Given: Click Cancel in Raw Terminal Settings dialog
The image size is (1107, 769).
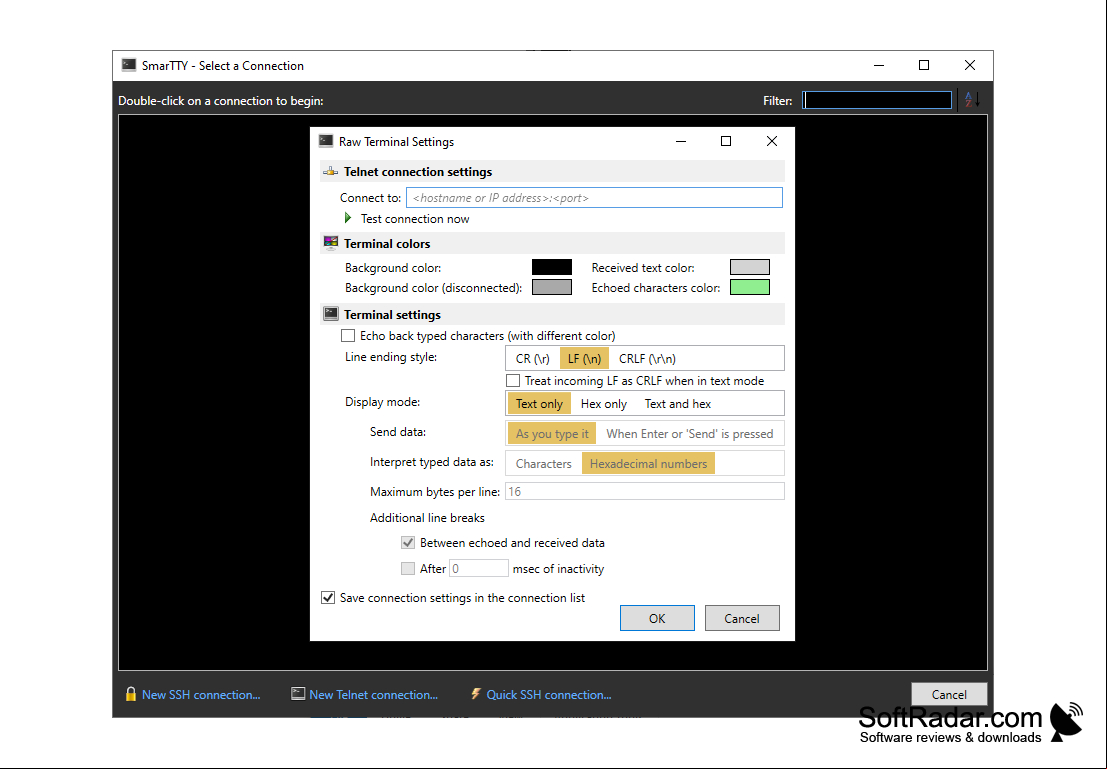Looking at the screenshot, I should pos(742,618).
